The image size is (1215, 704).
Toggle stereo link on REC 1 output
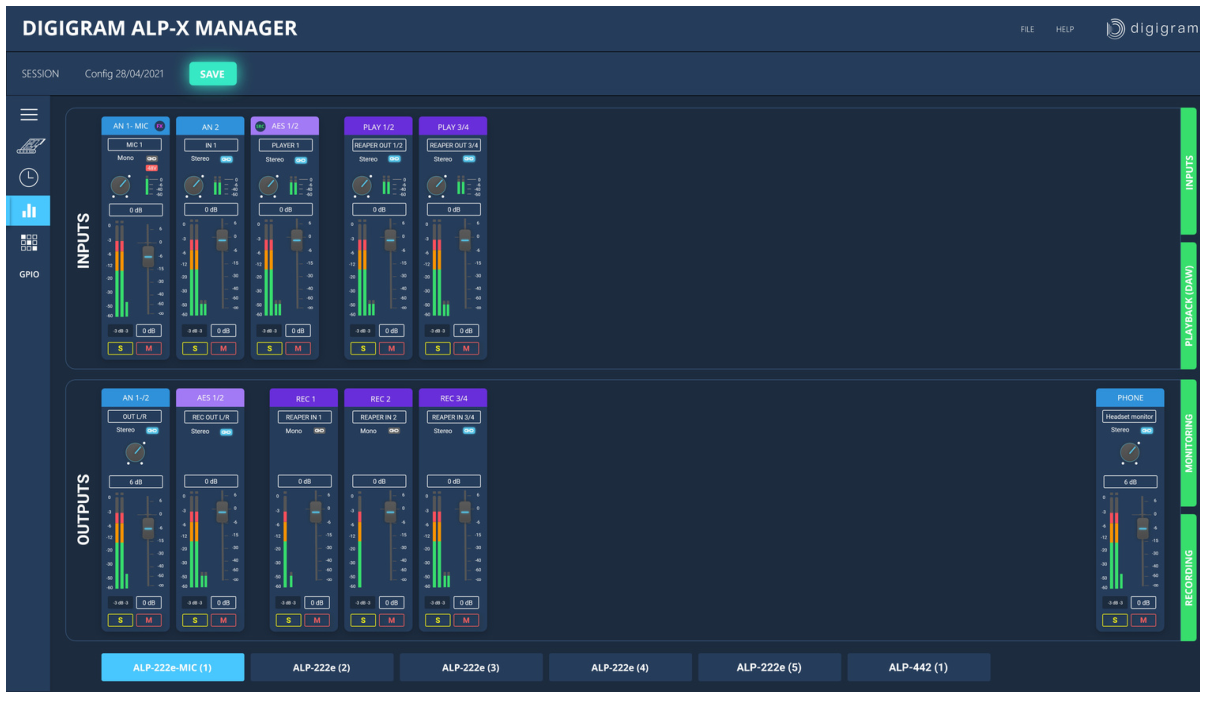(x=320, y=431)
